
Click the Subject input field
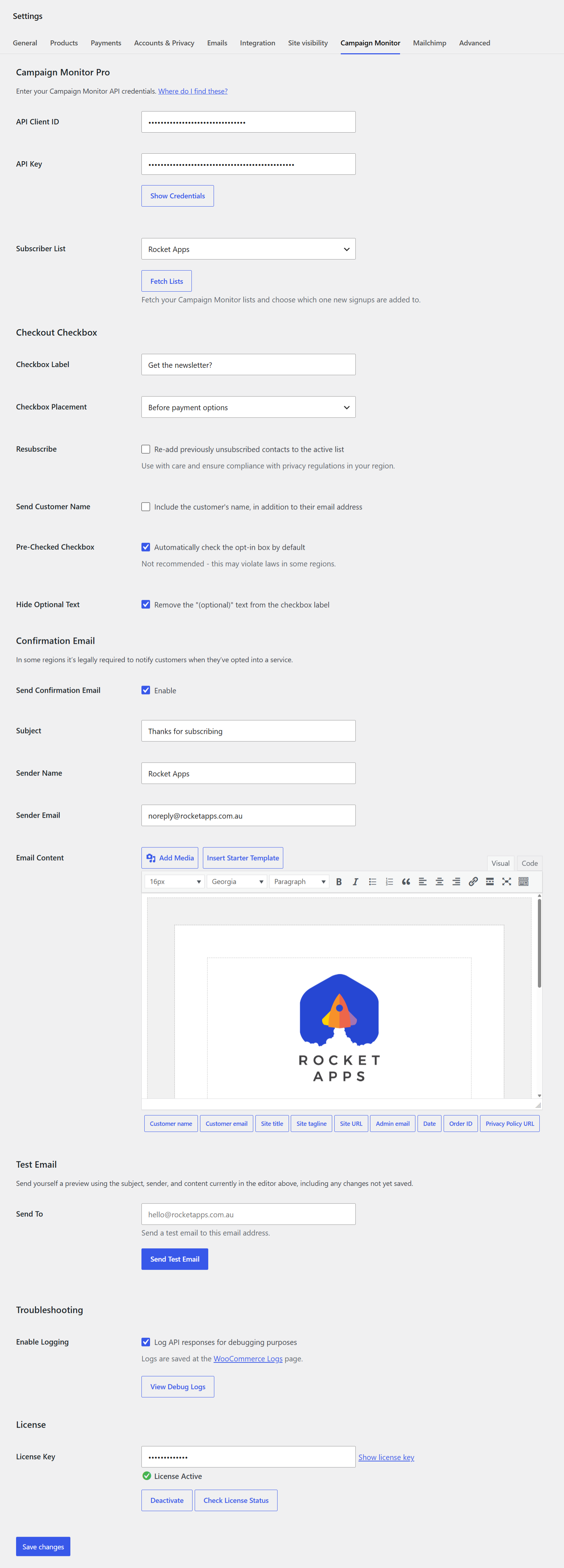pyautogui.click(x=248, y=731)
